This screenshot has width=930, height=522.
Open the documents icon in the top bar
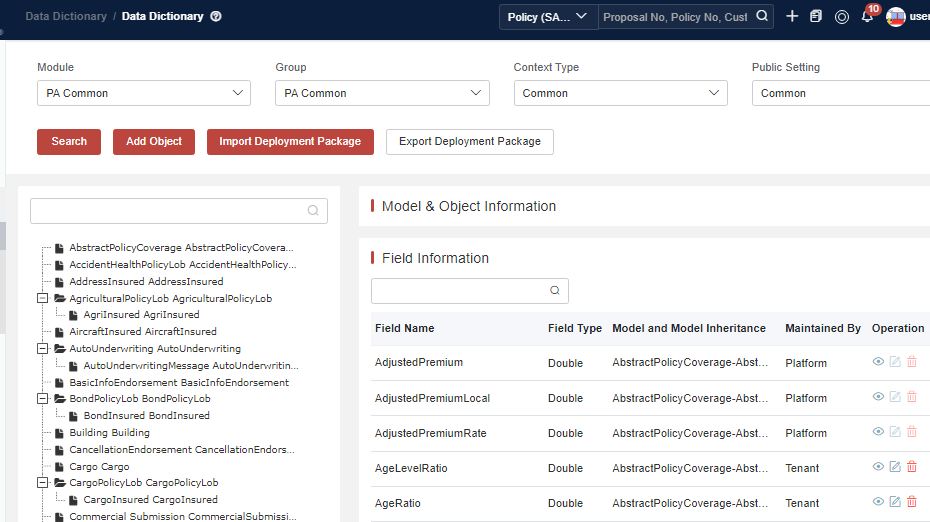pos(816,16)
